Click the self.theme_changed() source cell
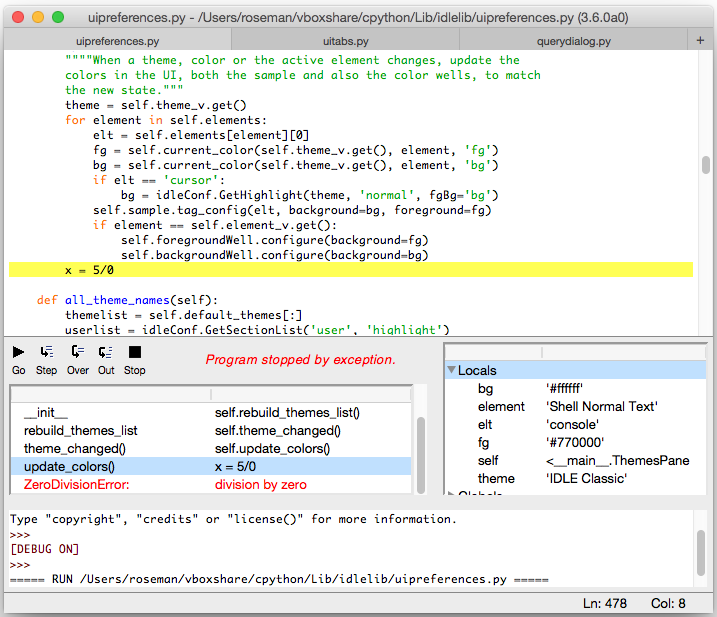Screen dimensions: 717x617 pos(278,431)
